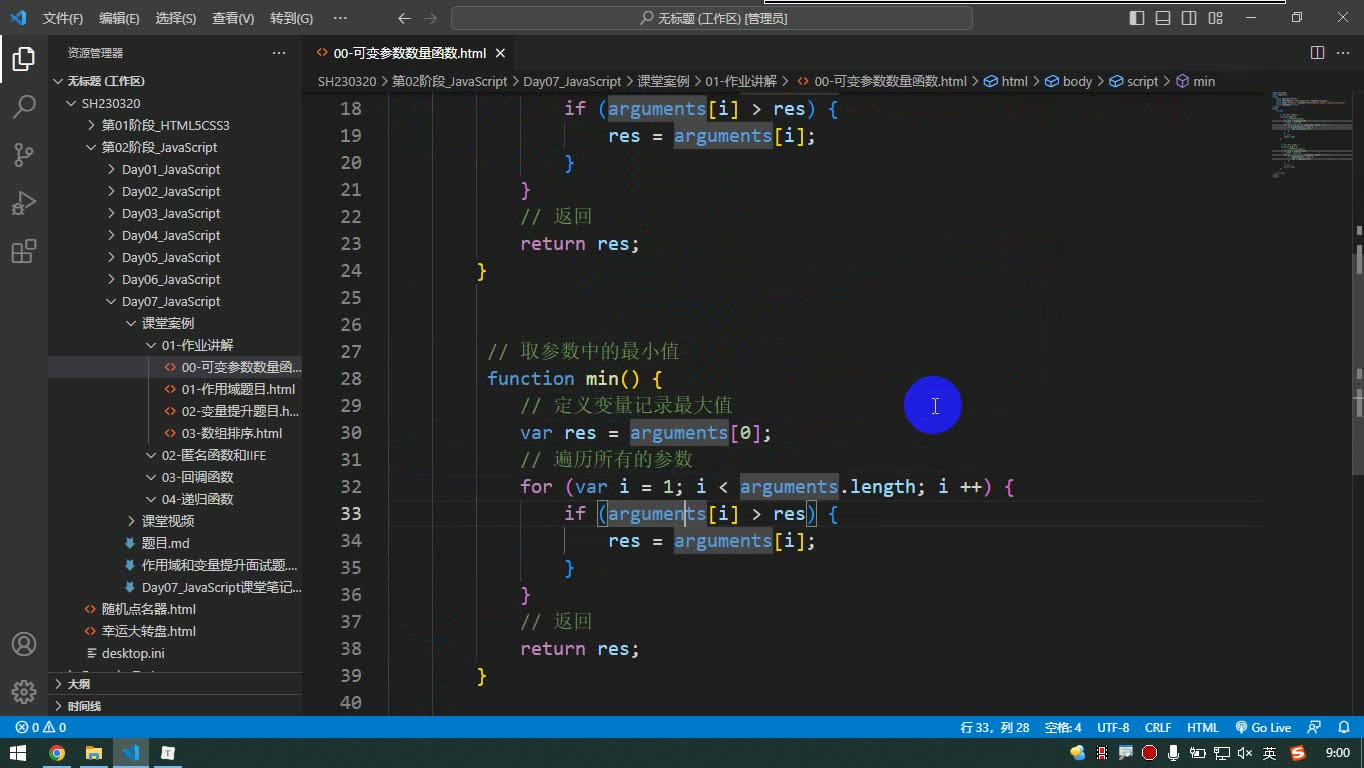Open the Search view in activity bar
This screenshot has height=768, width=1364.
24,107
